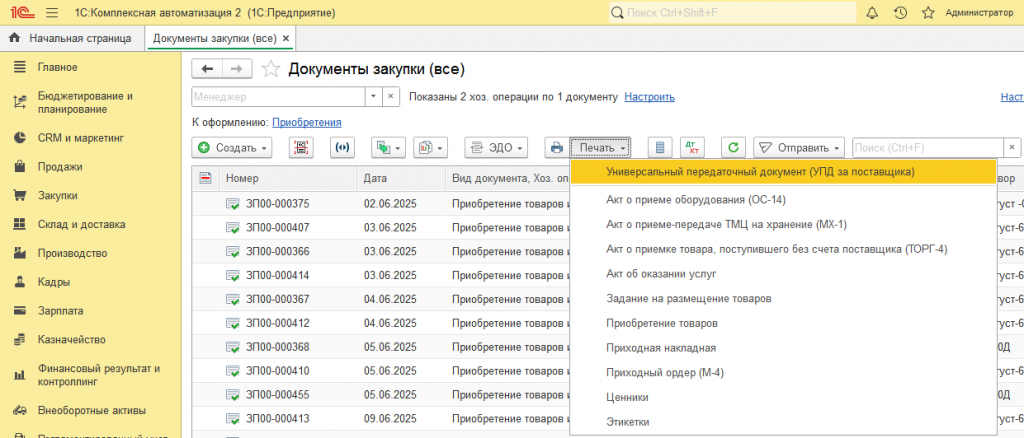Go back with the left arrow button
Screen dimensions: 1024x438
pos(207,69)
